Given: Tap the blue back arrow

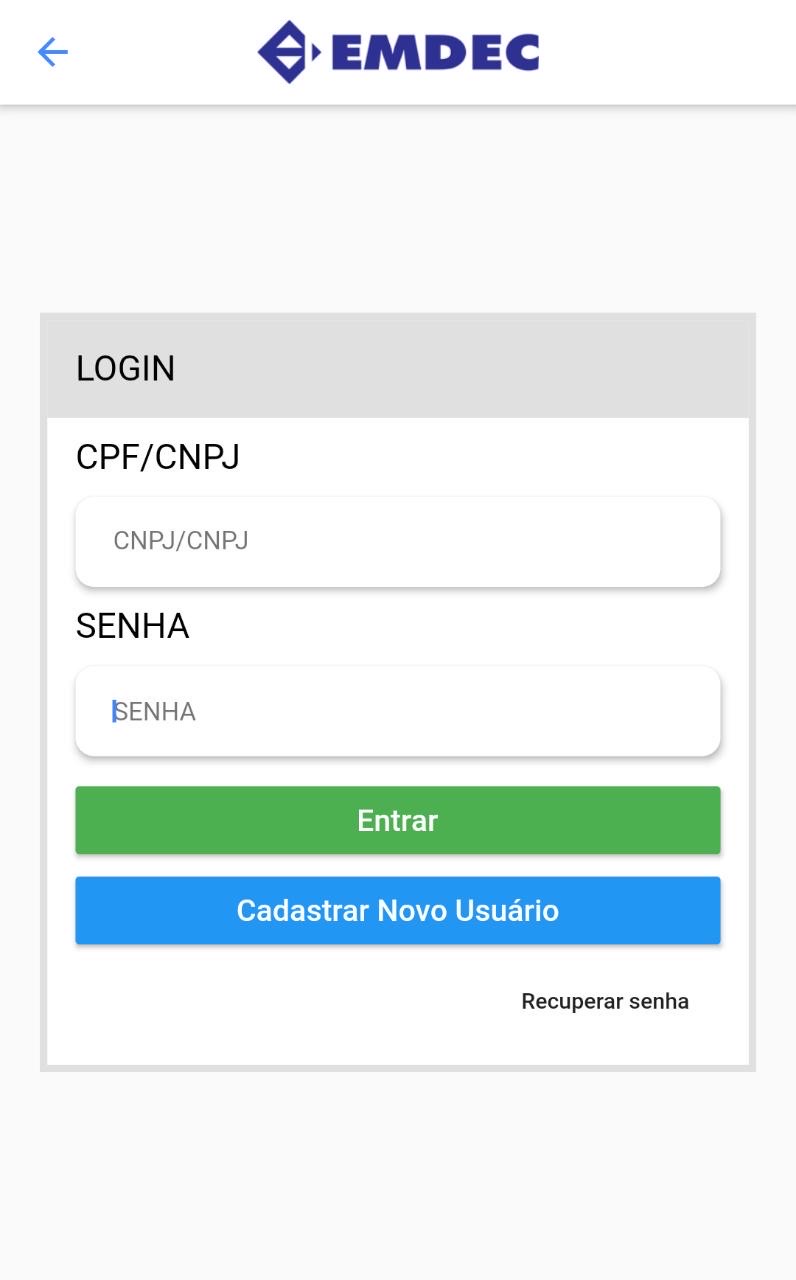Looking at the screenshot, I should point(52,52).
